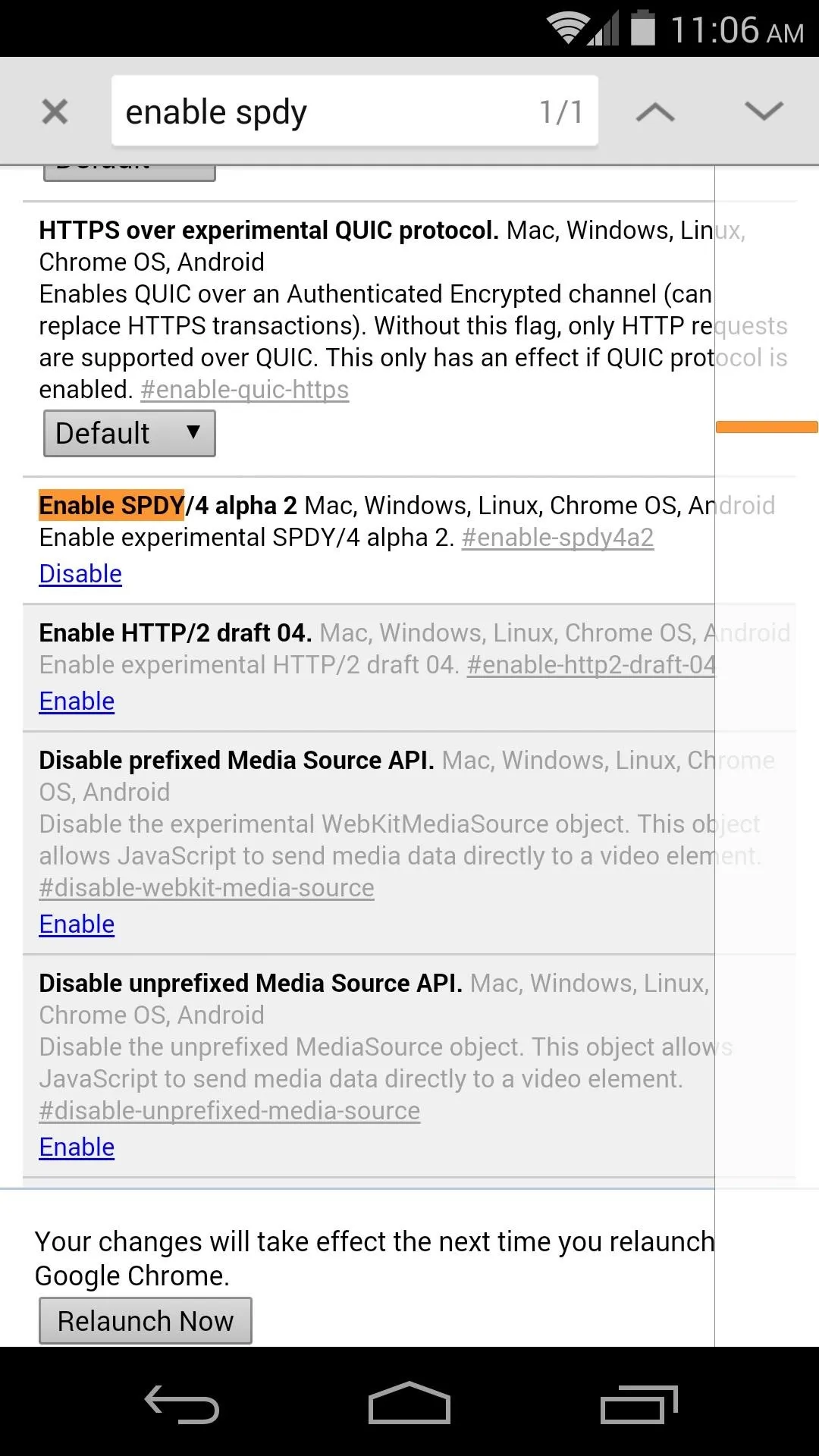This screenshot has height=1456, width=819.
Task: Open the recent apps overview
Action: 639,1404
